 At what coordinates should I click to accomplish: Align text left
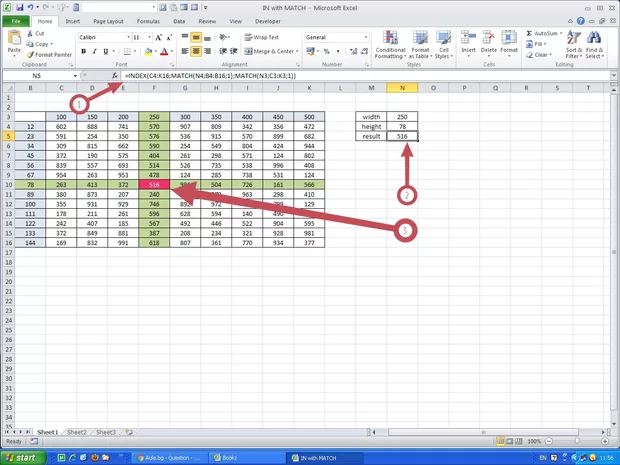[x=185, y=51]
